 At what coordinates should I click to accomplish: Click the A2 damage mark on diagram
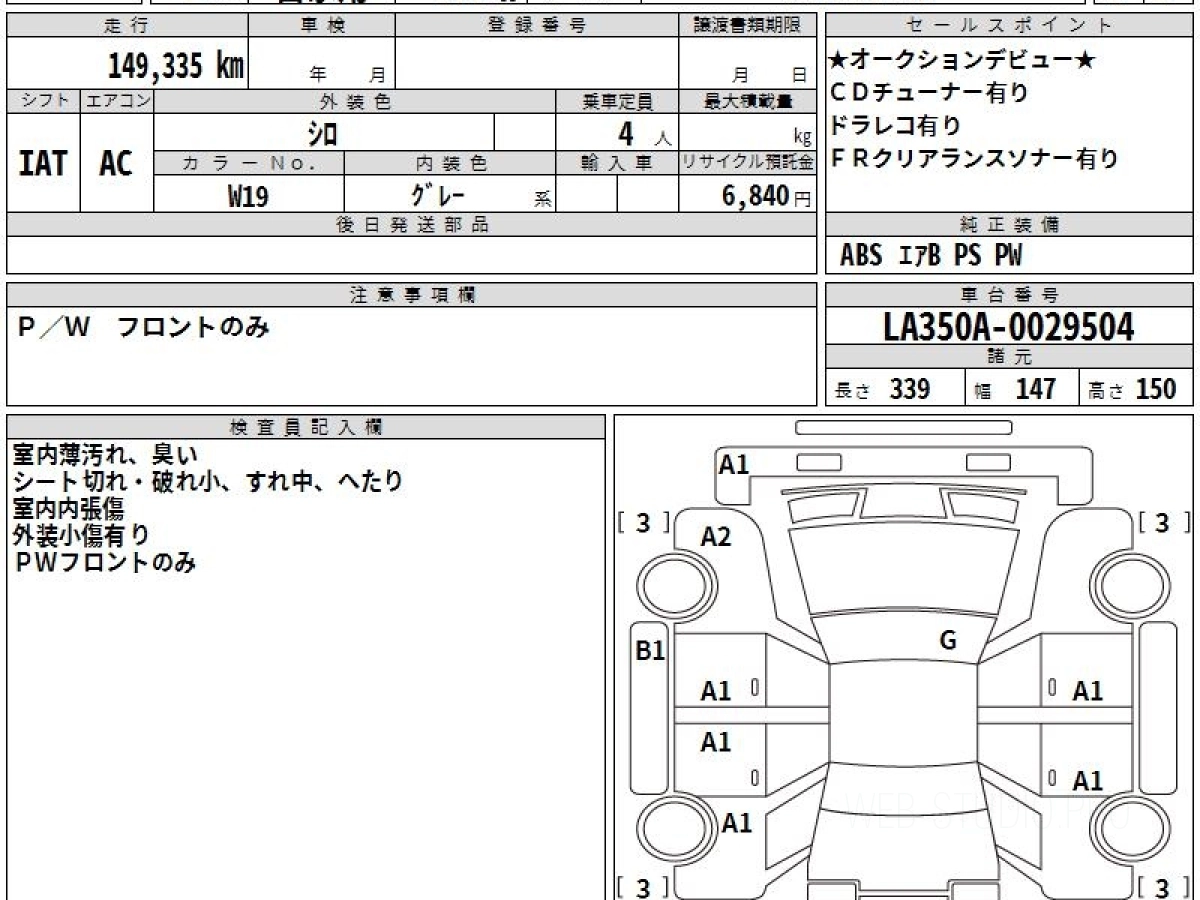point(715,537)
